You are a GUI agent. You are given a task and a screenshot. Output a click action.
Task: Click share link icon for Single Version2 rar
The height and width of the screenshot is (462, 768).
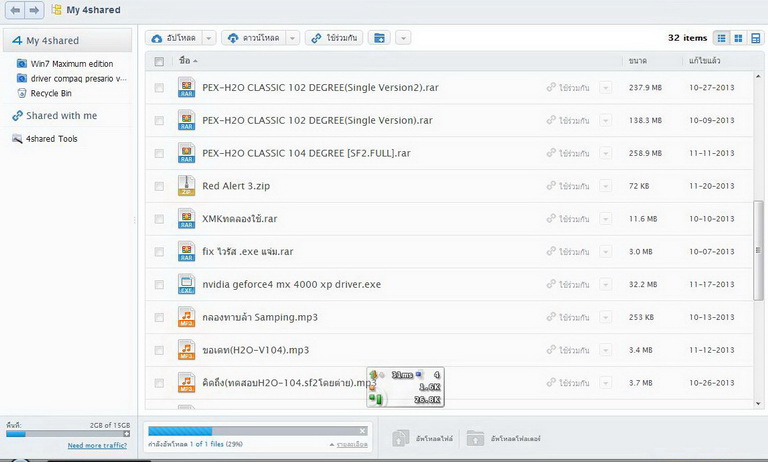click(551, 87)
